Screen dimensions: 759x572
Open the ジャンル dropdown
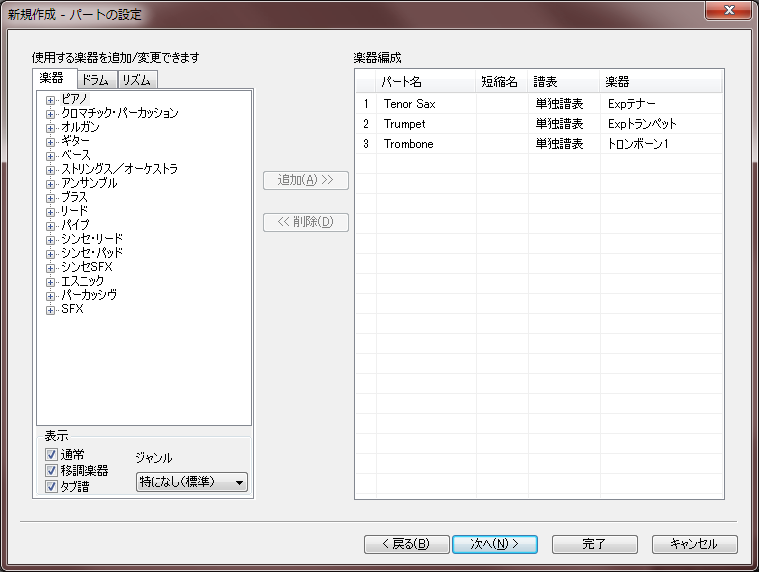(192, 482)
